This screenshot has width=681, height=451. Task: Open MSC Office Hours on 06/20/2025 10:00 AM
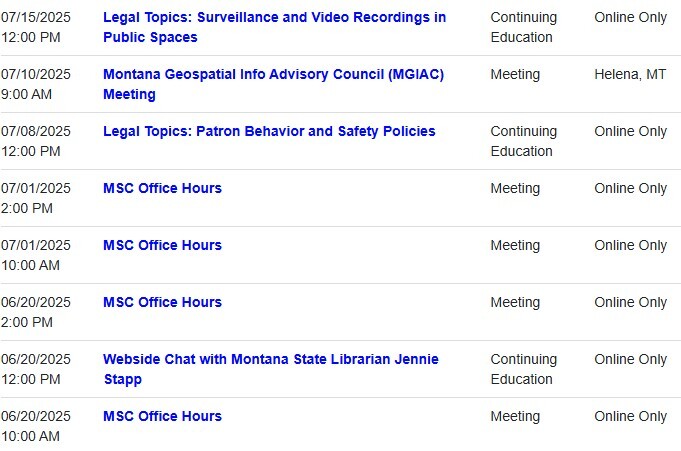pyautogui.click(x=162, y=417)
